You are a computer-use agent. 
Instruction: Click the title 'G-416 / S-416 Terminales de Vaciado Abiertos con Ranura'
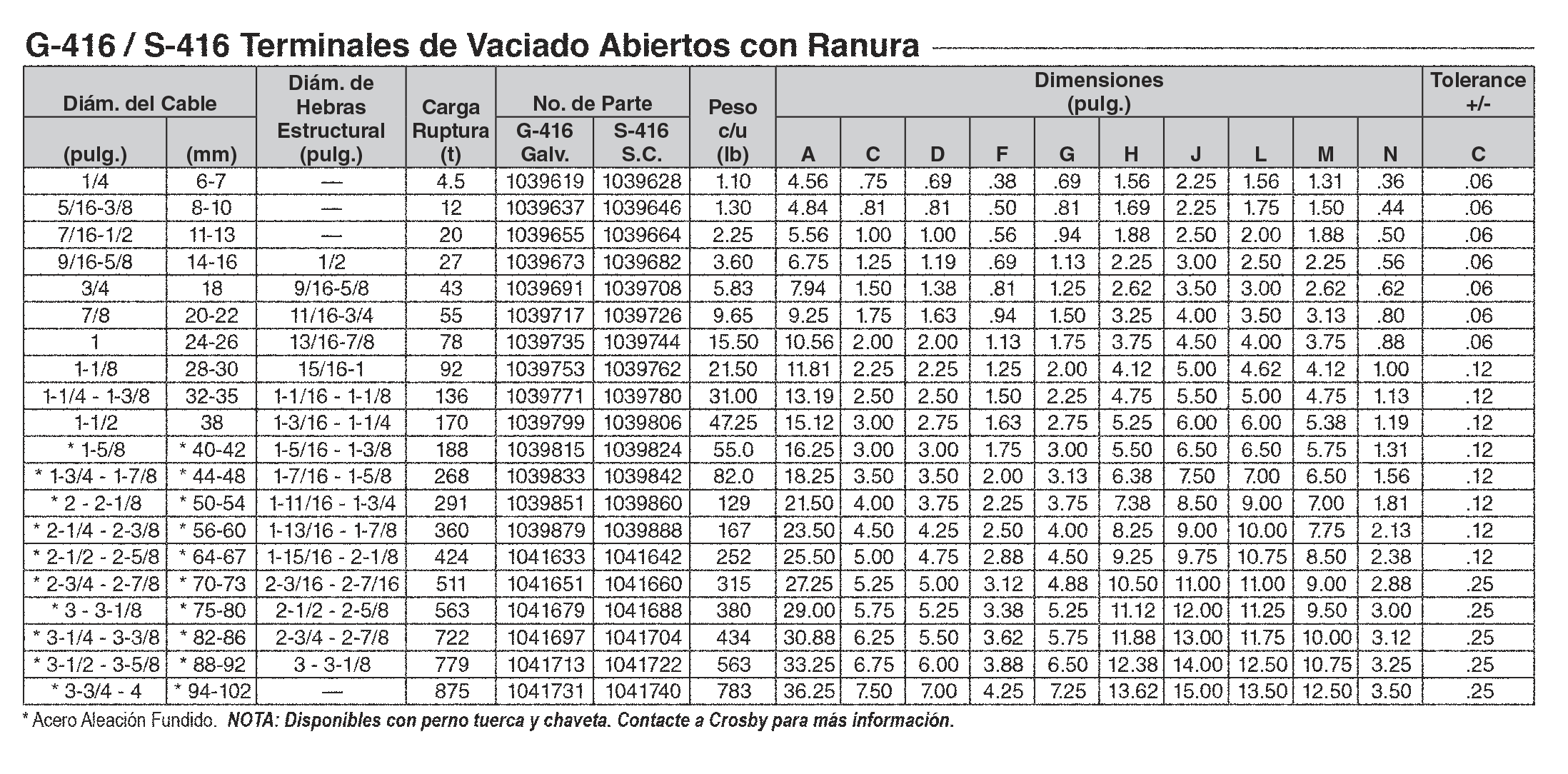point(472,45)
